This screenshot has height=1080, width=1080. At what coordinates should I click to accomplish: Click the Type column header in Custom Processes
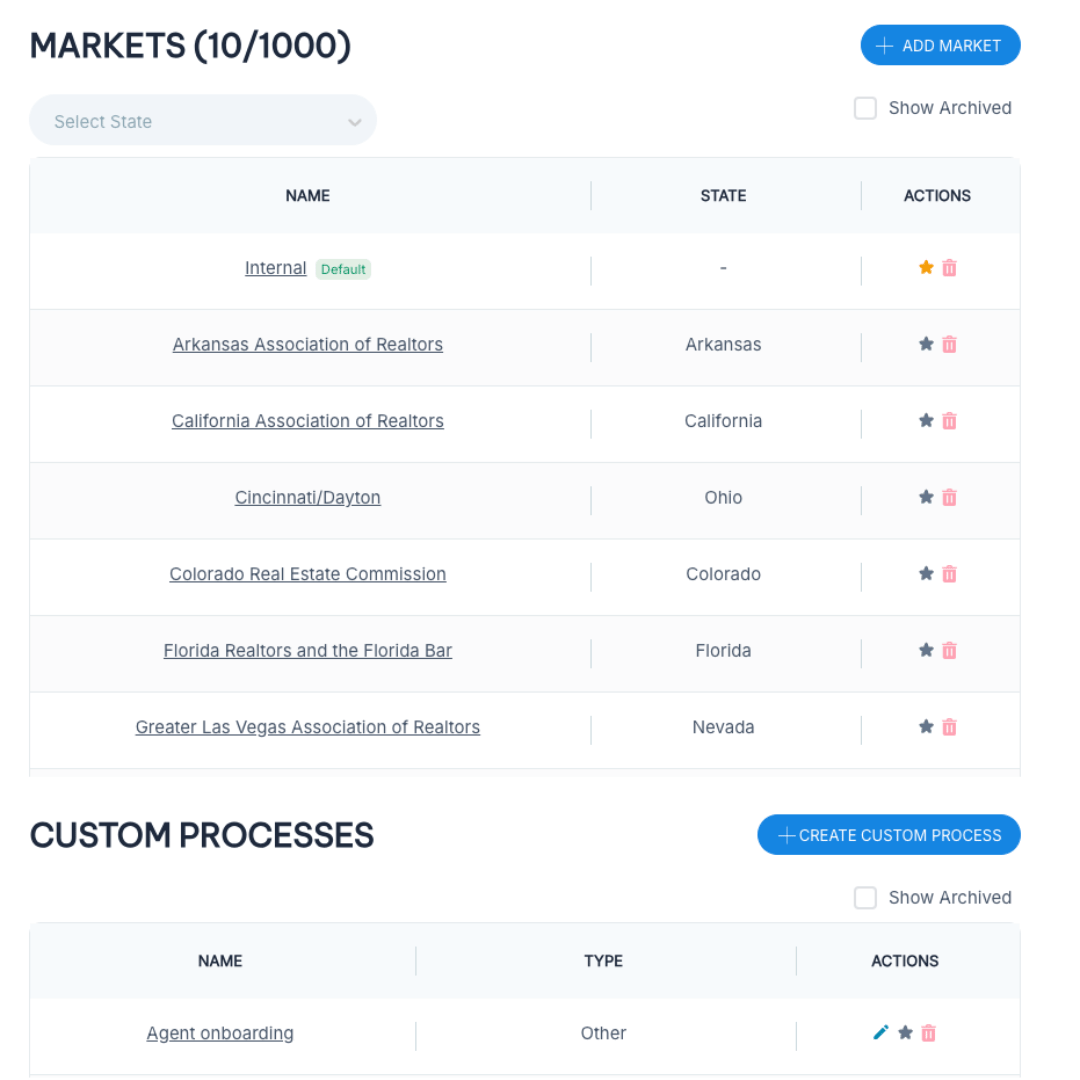tap(603, 961)
